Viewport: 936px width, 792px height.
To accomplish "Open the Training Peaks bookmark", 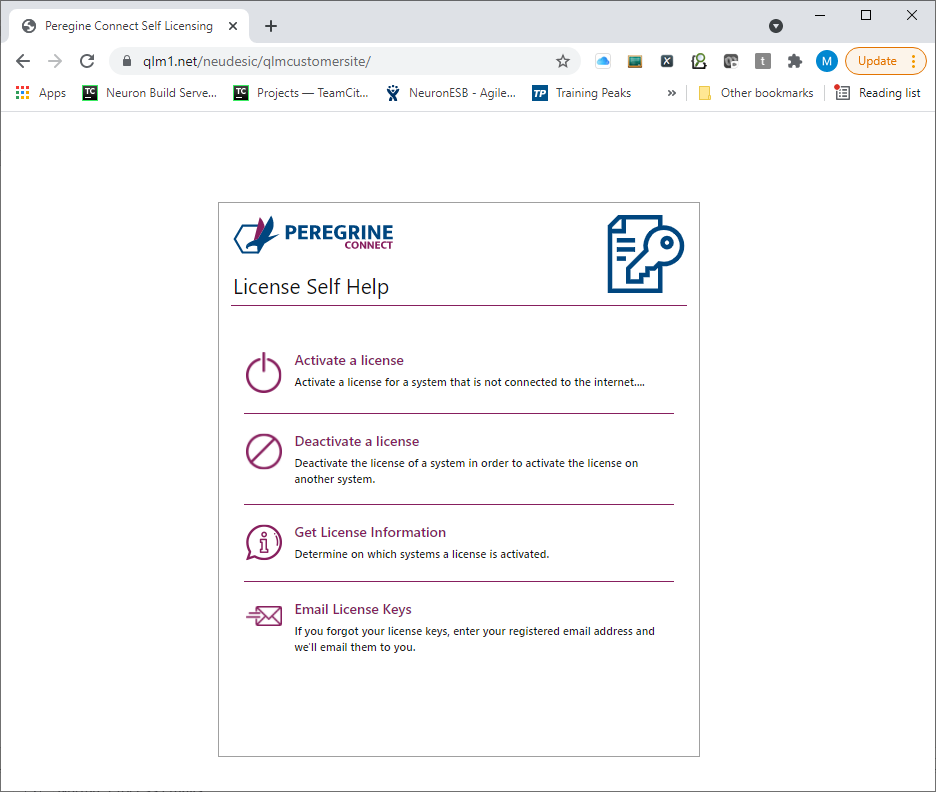I will coord(581,93).
